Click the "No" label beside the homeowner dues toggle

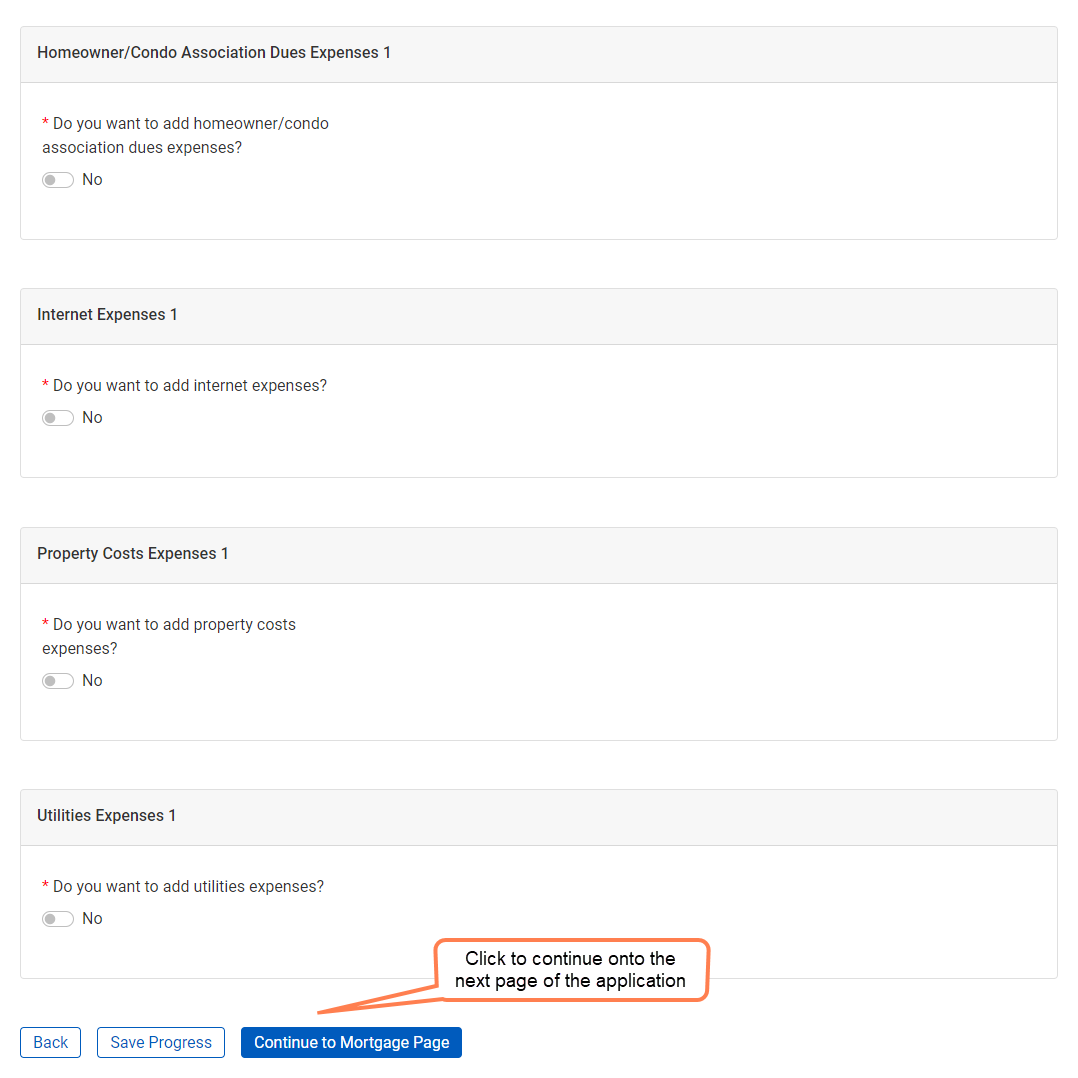(92, 180)
